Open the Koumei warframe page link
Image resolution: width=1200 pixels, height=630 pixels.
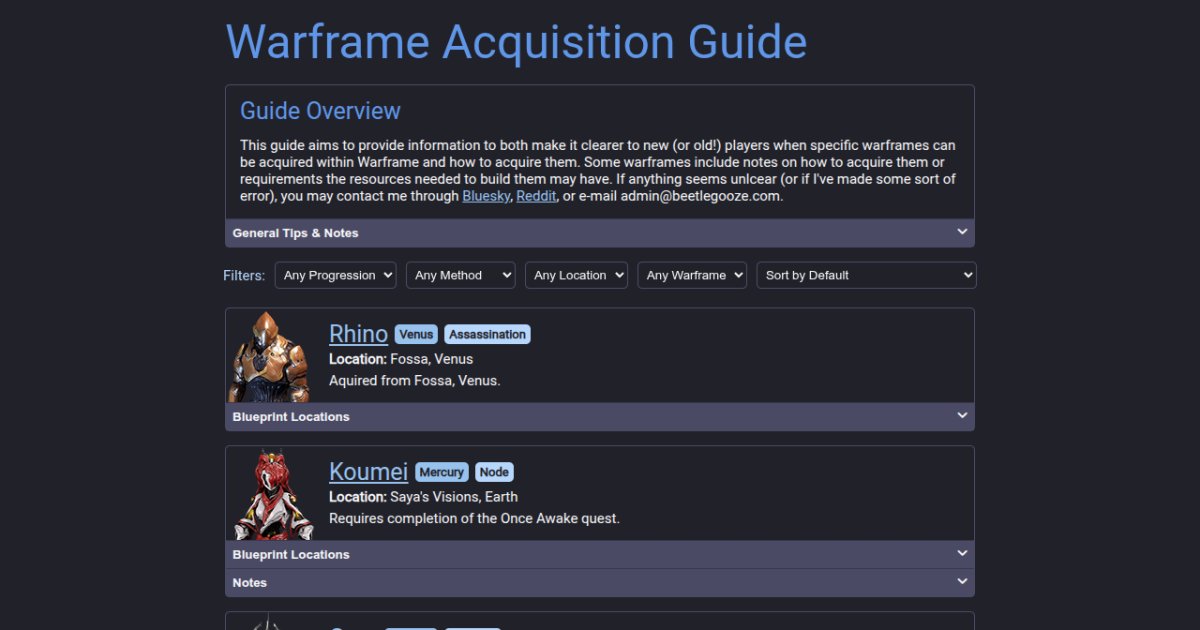(369, 471)
